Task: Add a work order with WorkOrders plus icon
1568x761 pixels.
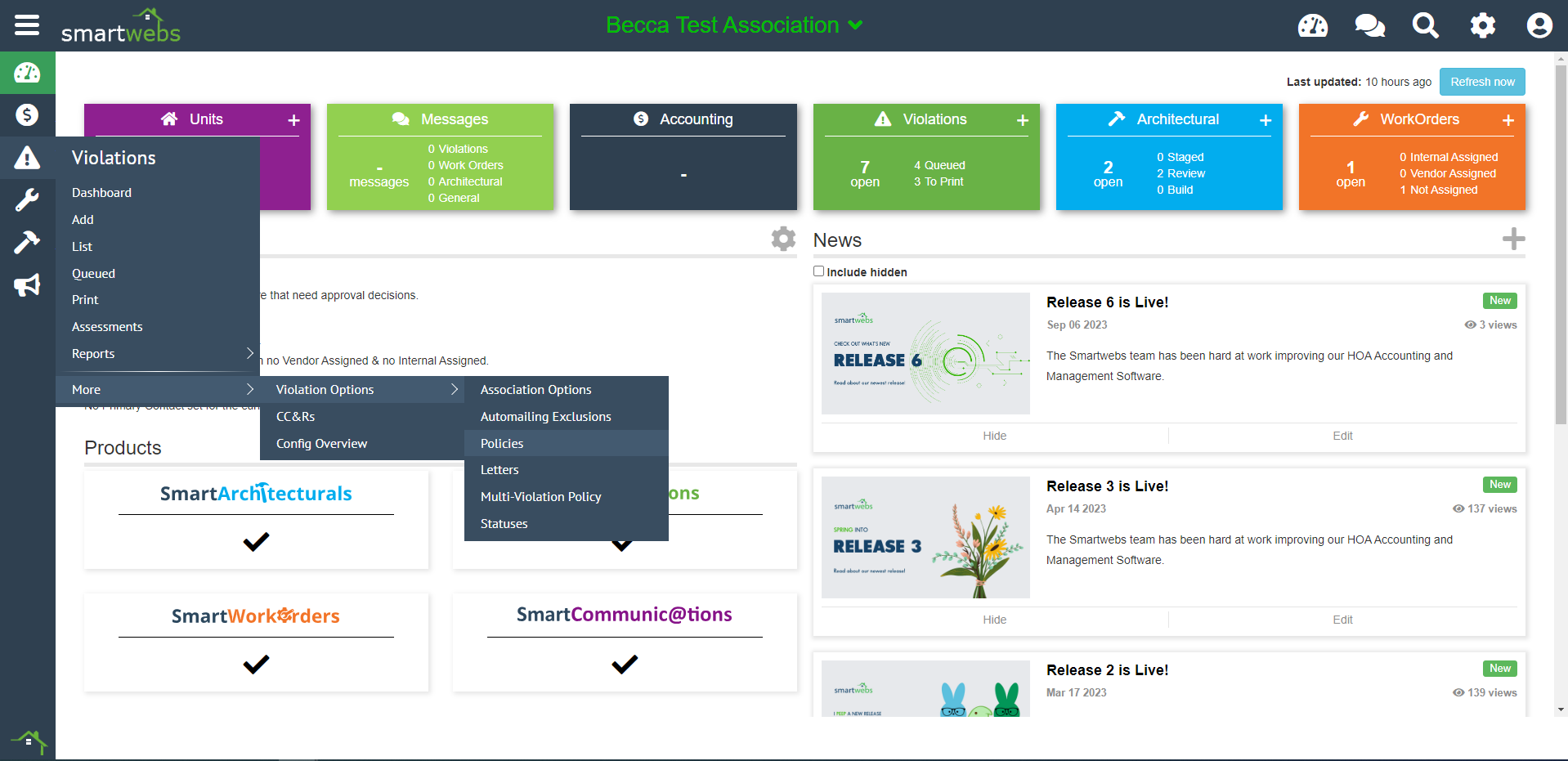Action: pyautogui.click(x=1508, y=120)
